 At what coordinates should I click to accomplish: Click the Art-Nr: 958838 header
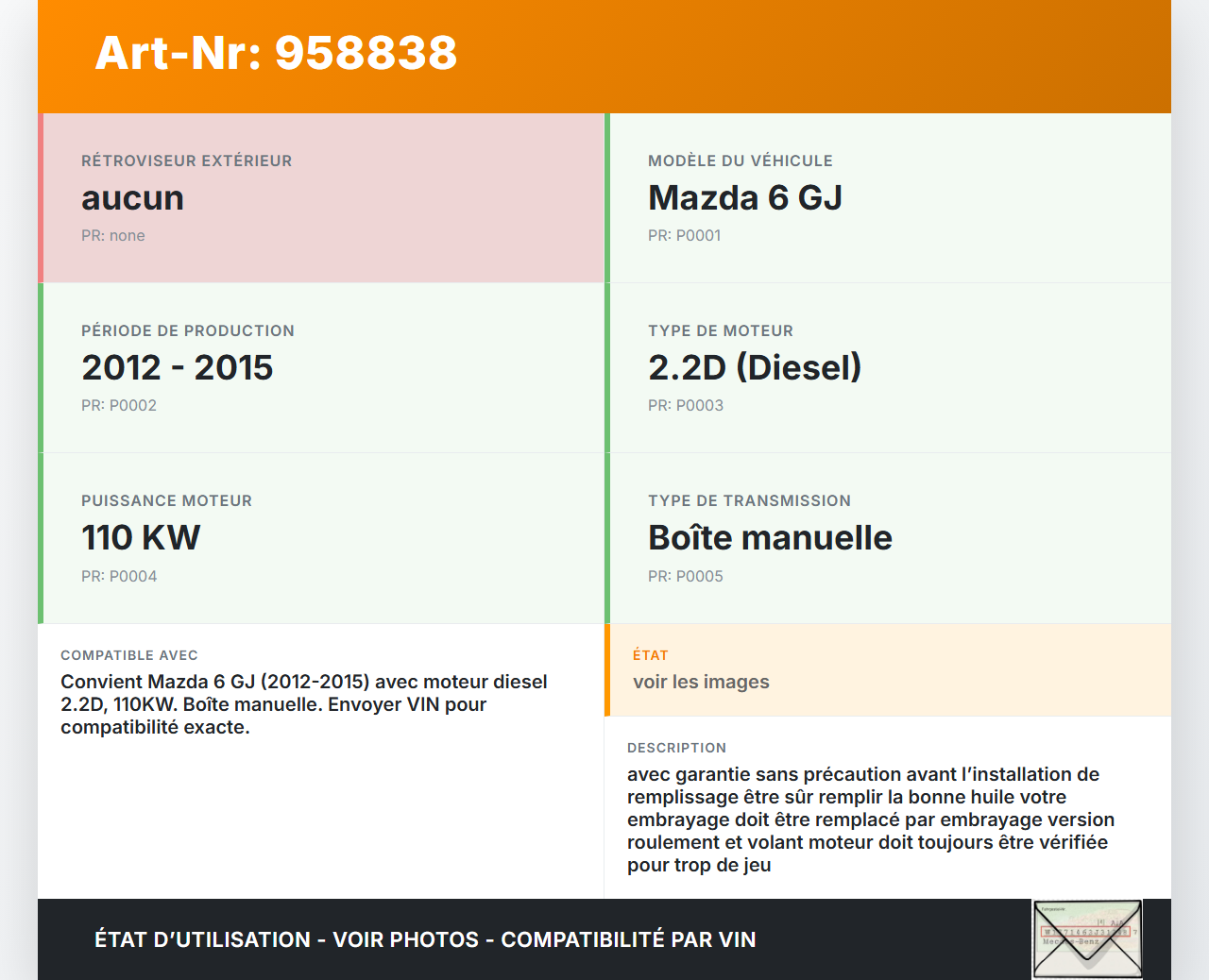[275, 55]
